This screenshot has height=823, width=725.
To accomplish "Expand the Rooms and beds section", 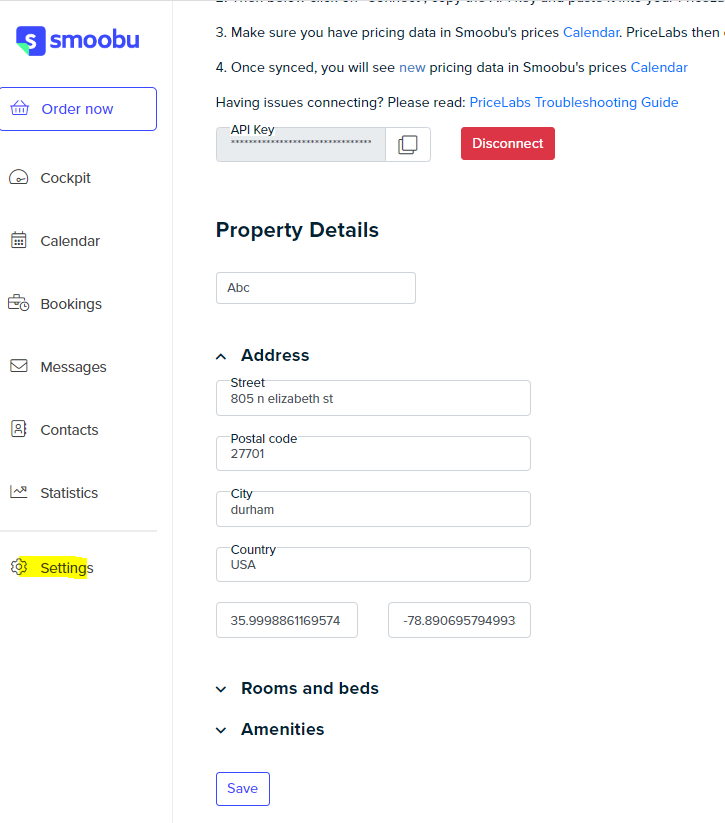I will point(221,689).
